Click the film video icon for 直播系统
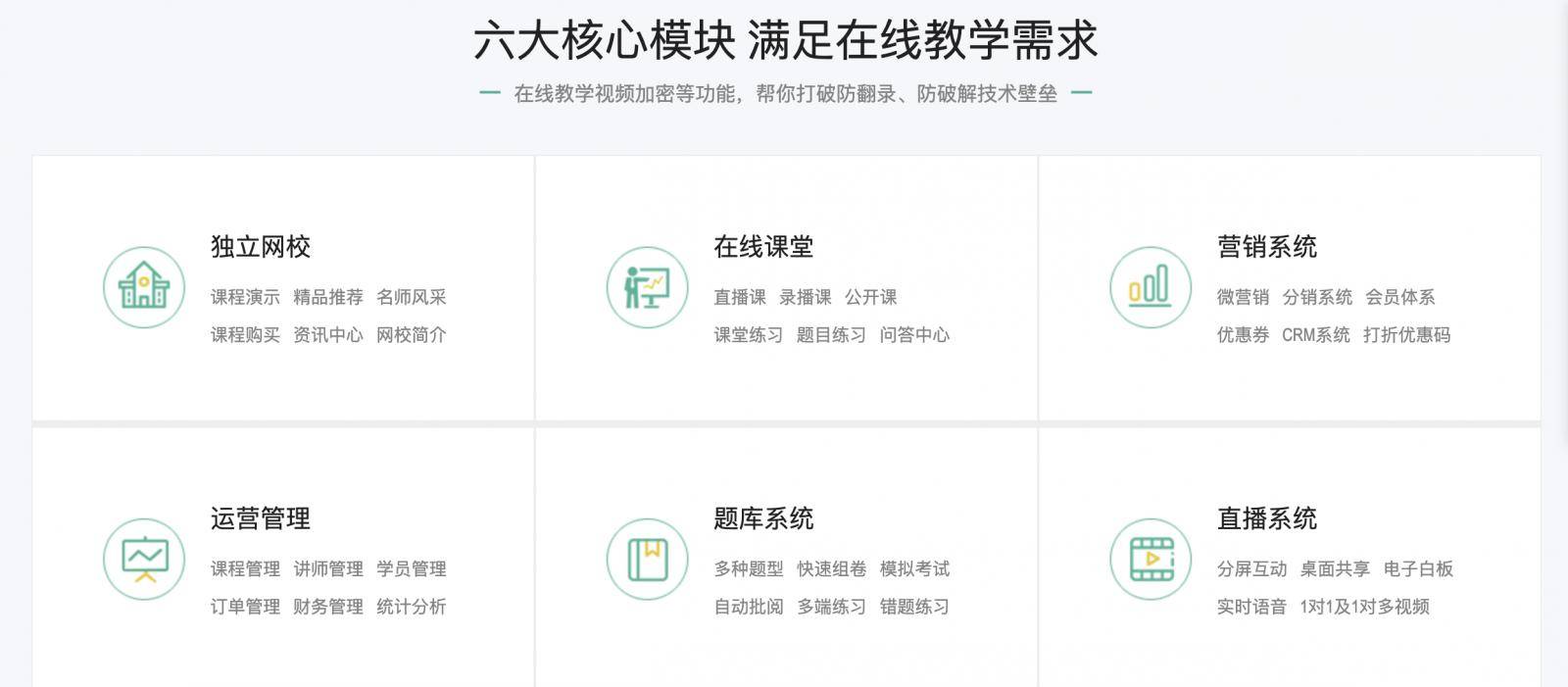Image resolution: width=1568 pixels, height=687 pixels. pyautogui.click(x=1151, y=559)
